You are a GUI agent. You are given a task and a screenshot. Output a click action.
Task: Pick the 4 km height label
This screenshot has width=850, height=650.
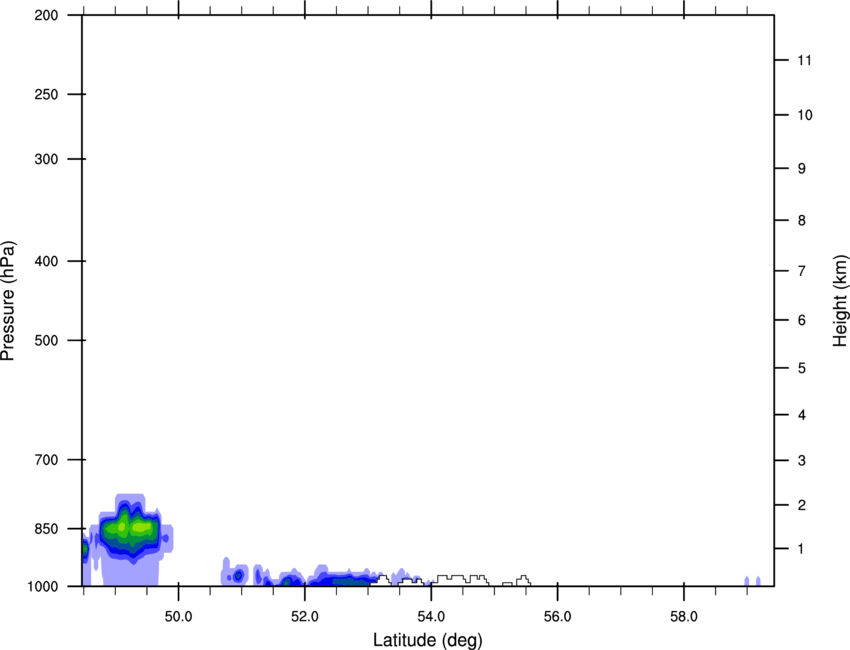click(x=802, y=415)
